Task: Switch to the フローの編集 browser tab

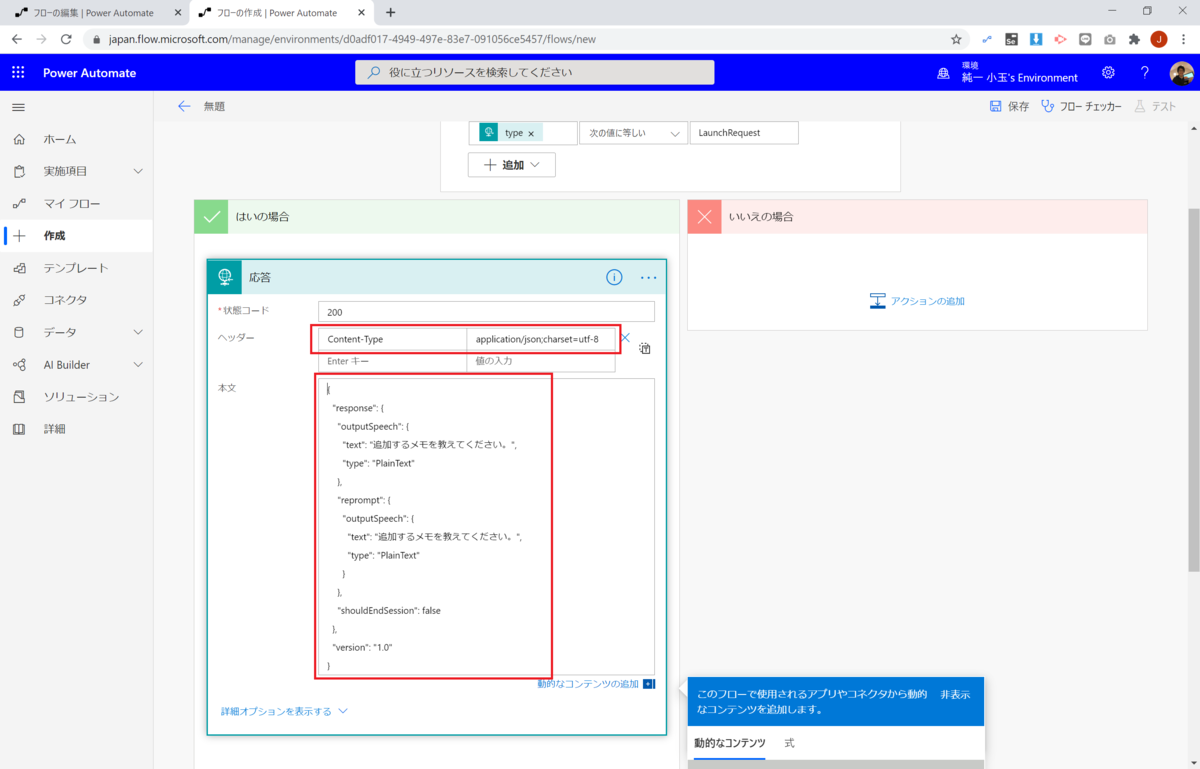Action: coord(97,12)
